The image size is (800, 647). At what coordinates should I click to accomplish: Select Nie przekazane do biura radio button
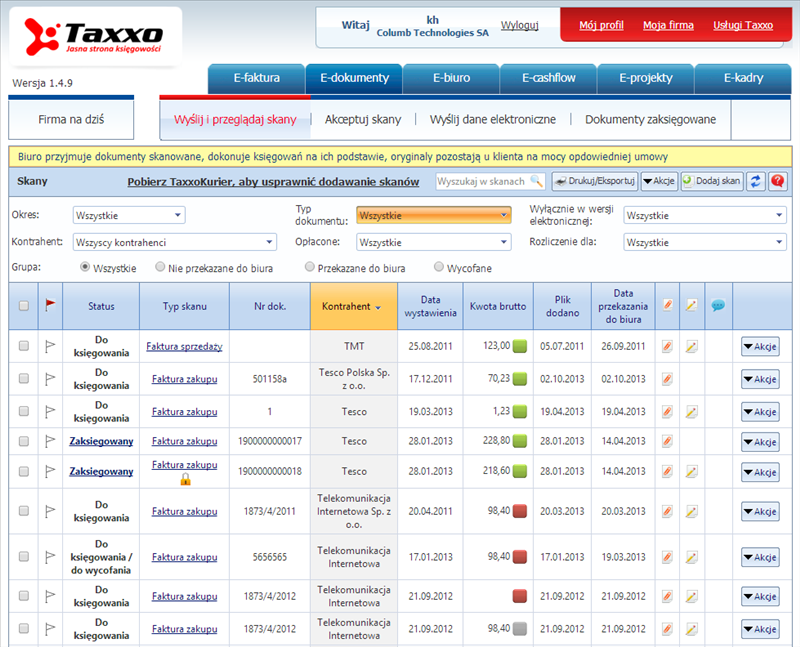[160, 267]
